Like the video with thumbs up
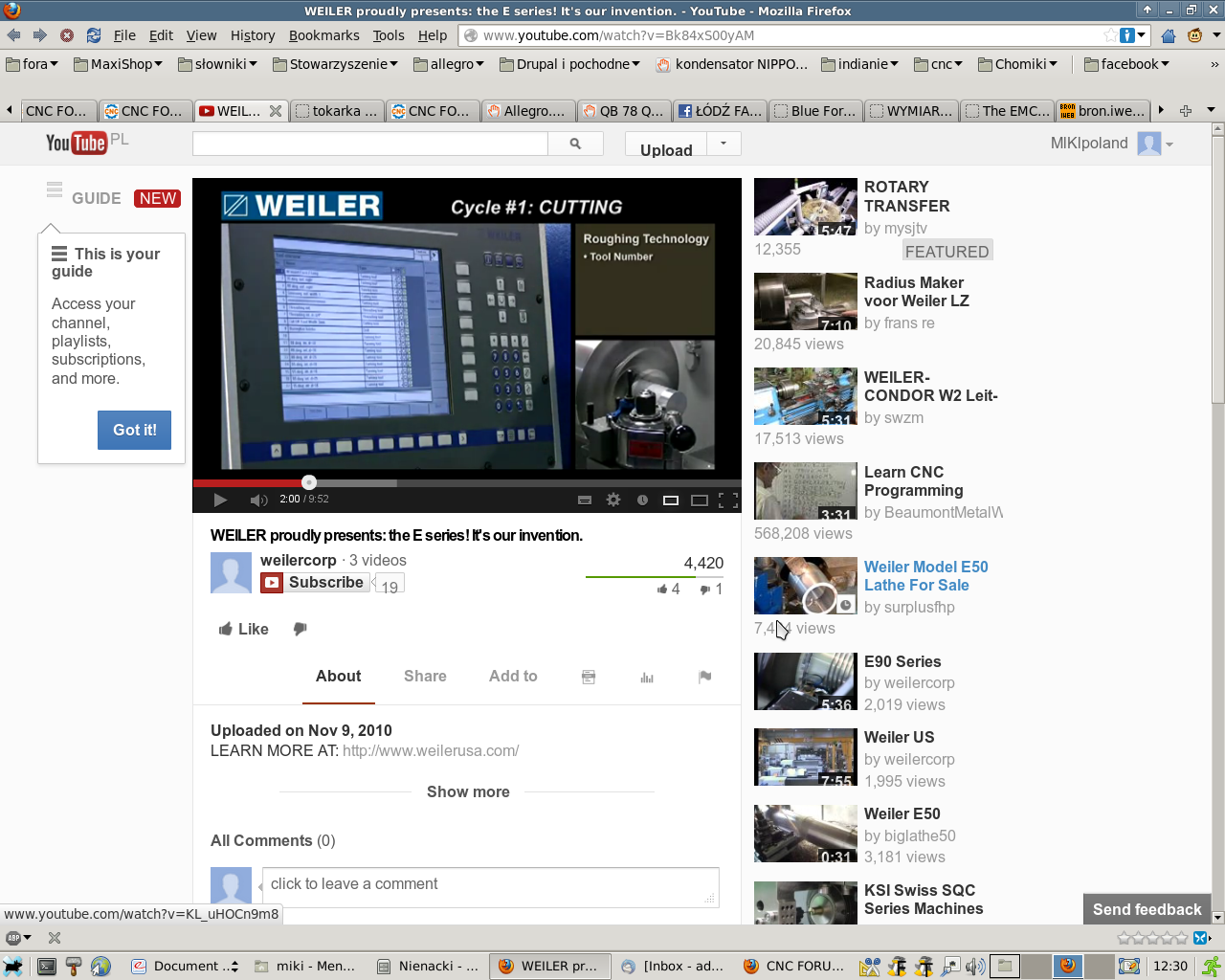The width and height of the screenshot is (1225, 980). point(244,629)
